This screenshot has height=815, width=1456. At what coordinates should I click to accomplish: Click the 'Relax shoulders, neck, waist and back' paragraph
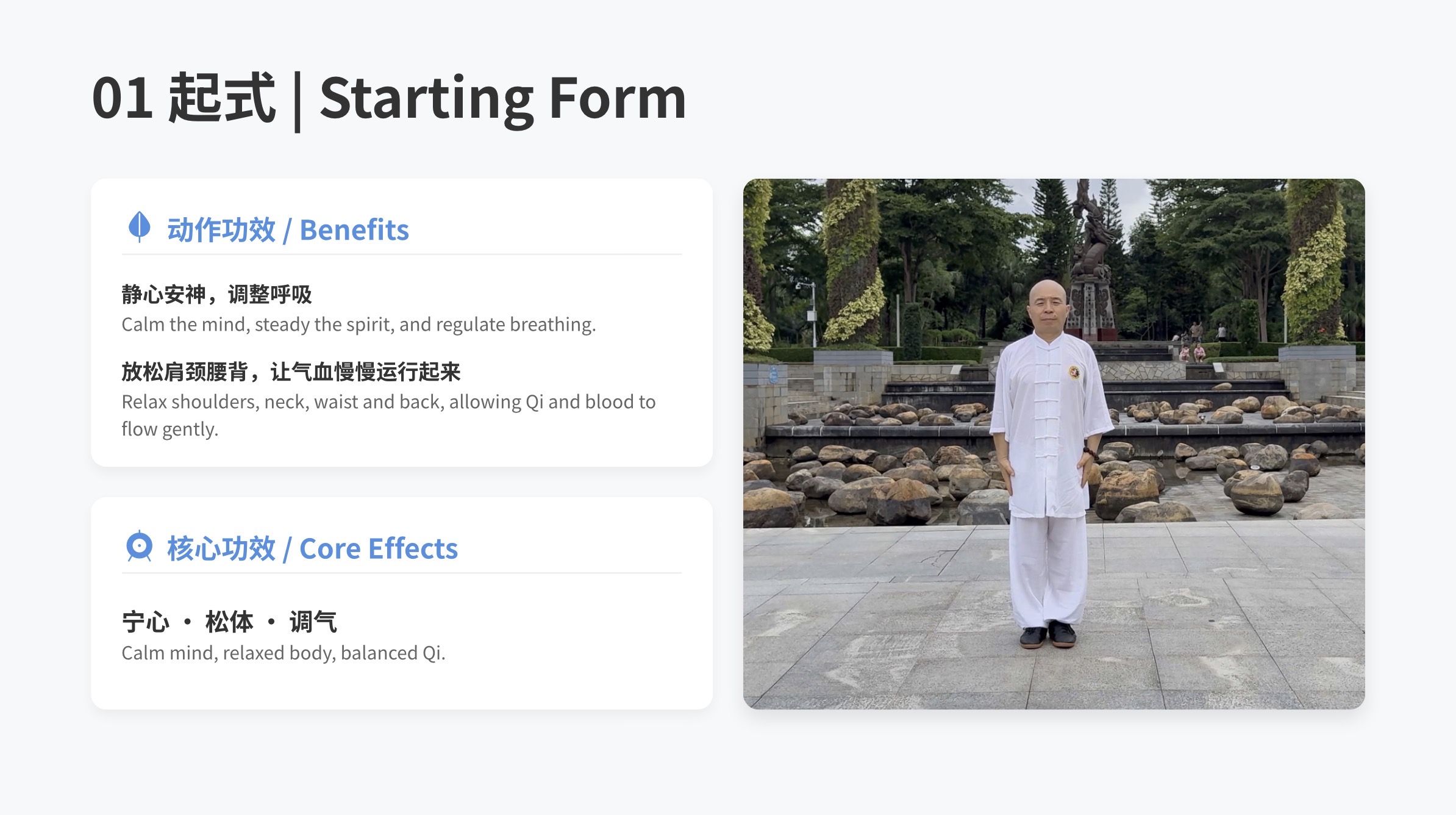coord(388,415)
